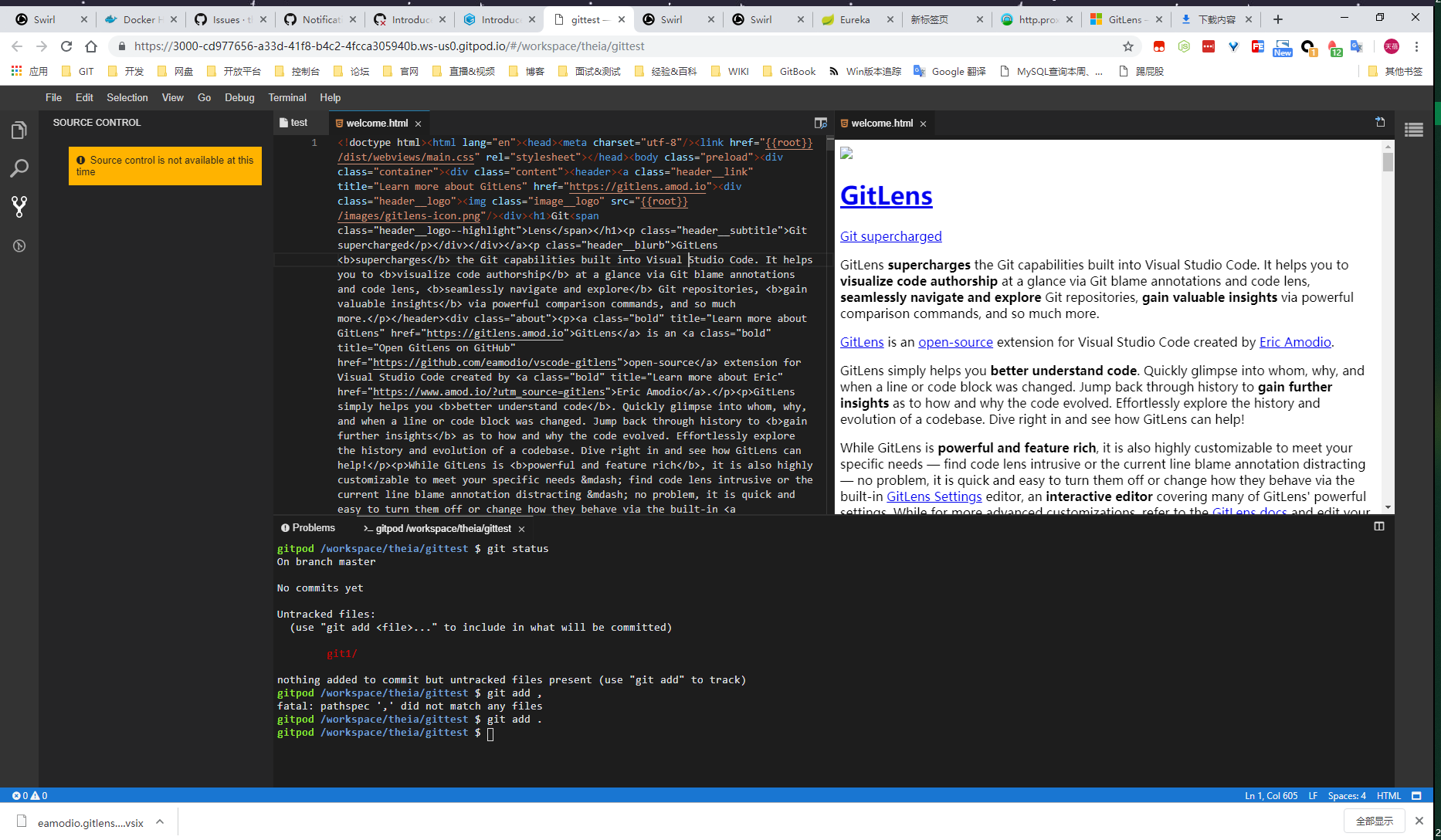This screenshot has width=1441, height=840.
Task: Open the Search panel
Action: (x=19, y=168)
